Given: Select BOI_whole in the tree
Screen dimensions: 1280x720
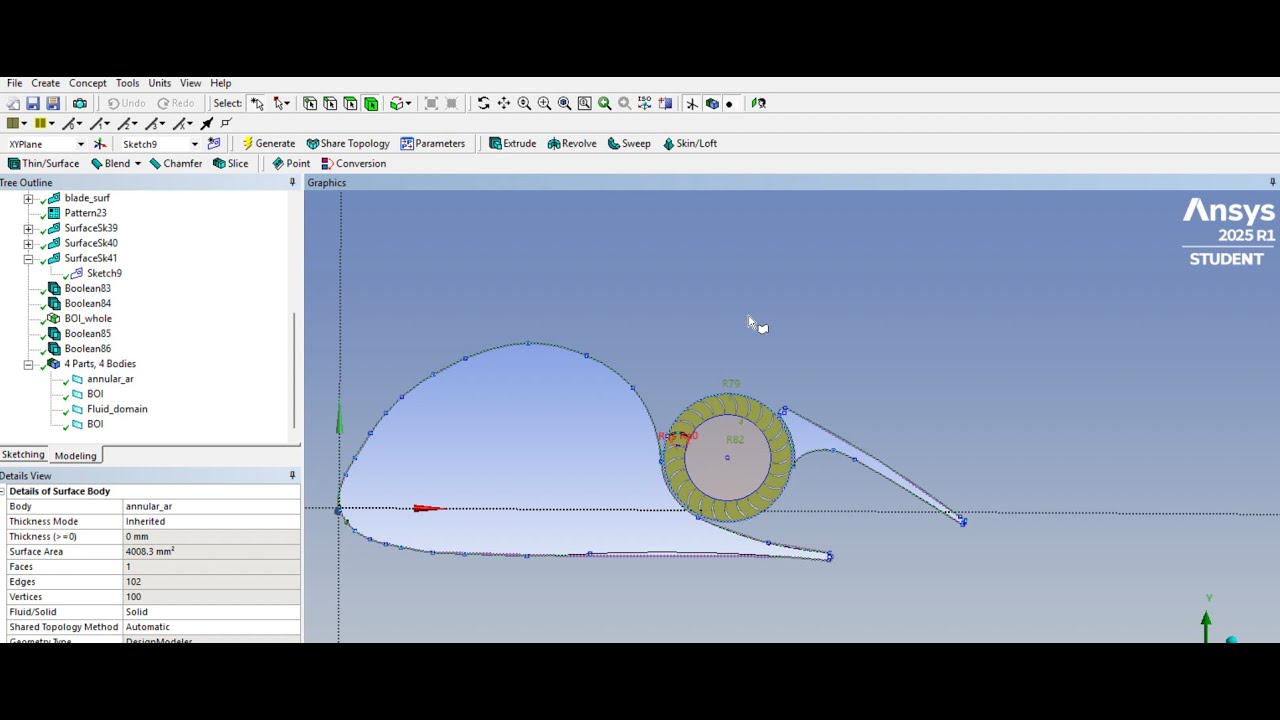Looking at the screenshot, I should point(88,318).
